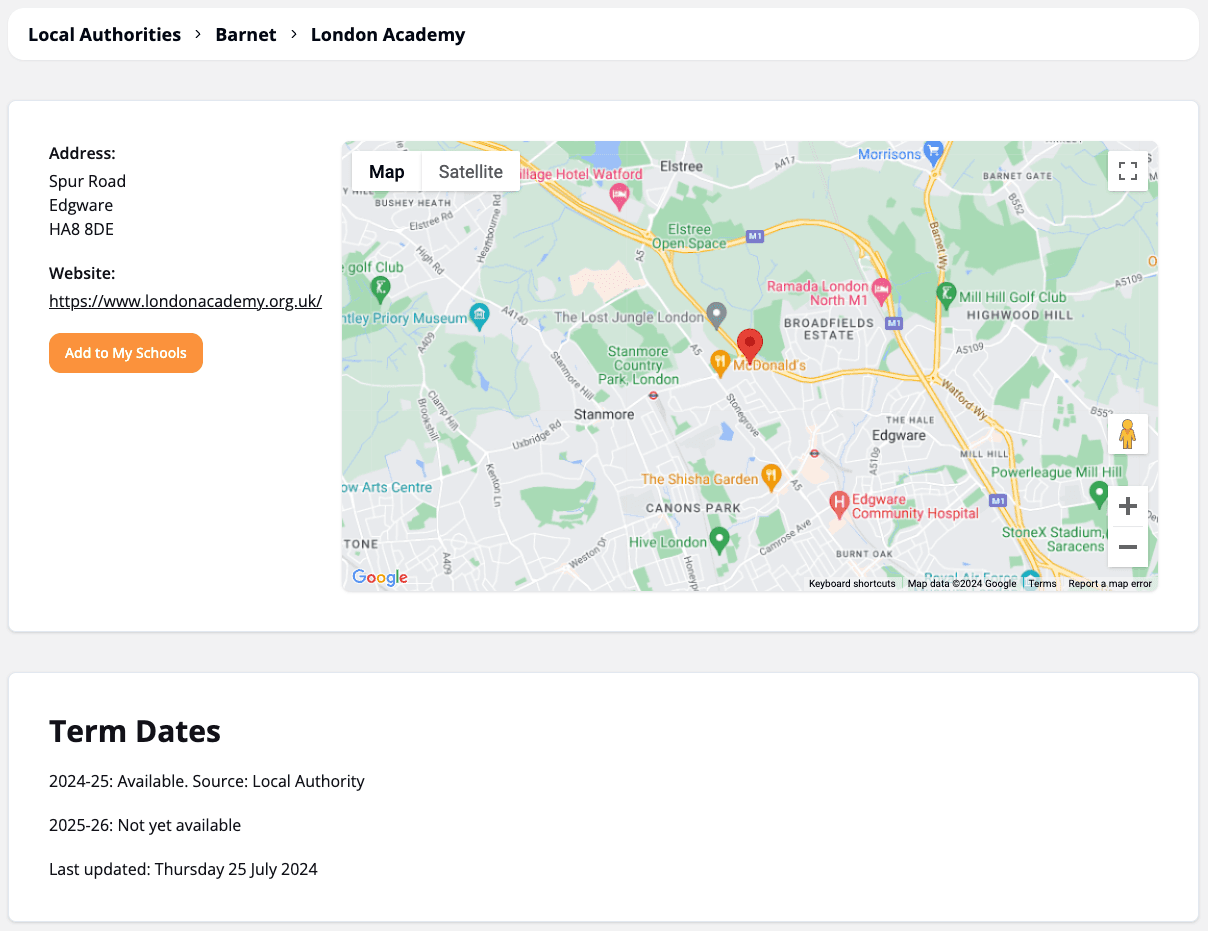The width and height of the screenshot is (1208, 931).
Task: Select the McDonald's restaurant marker
Action: coord(719,364)
